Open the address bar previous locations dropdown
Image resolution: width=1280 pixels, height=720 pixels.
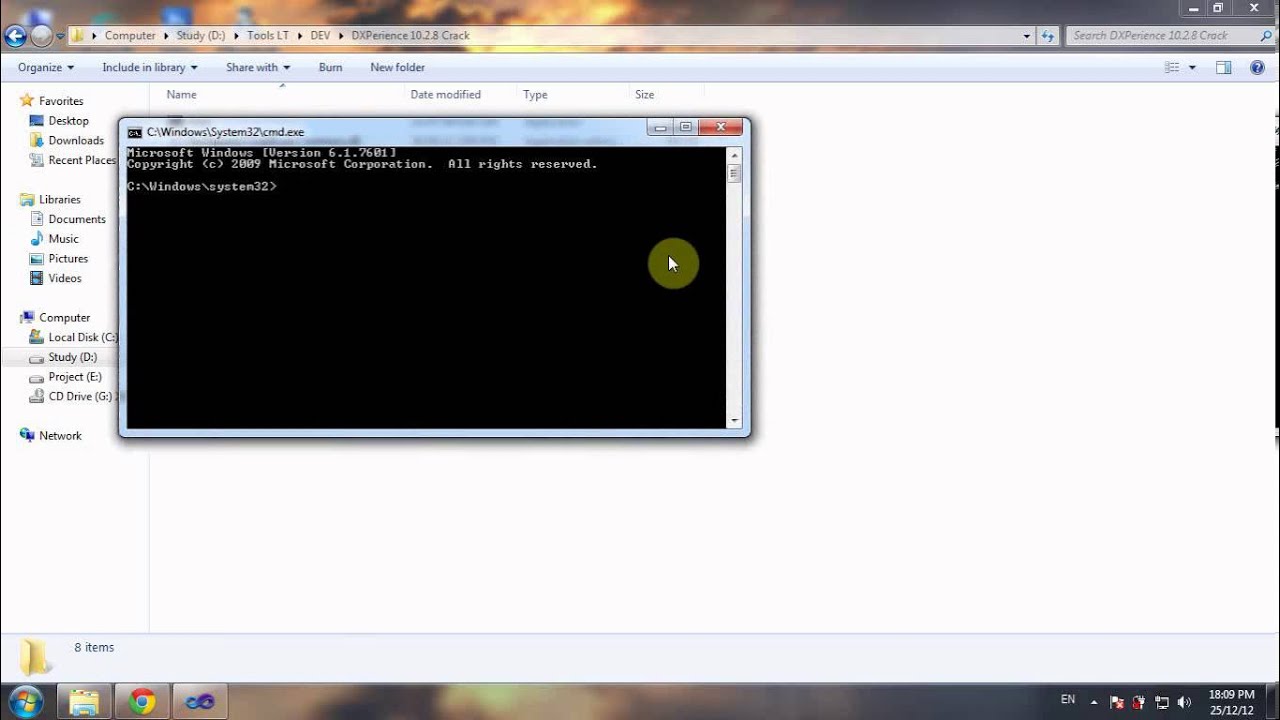(1026, 36)
